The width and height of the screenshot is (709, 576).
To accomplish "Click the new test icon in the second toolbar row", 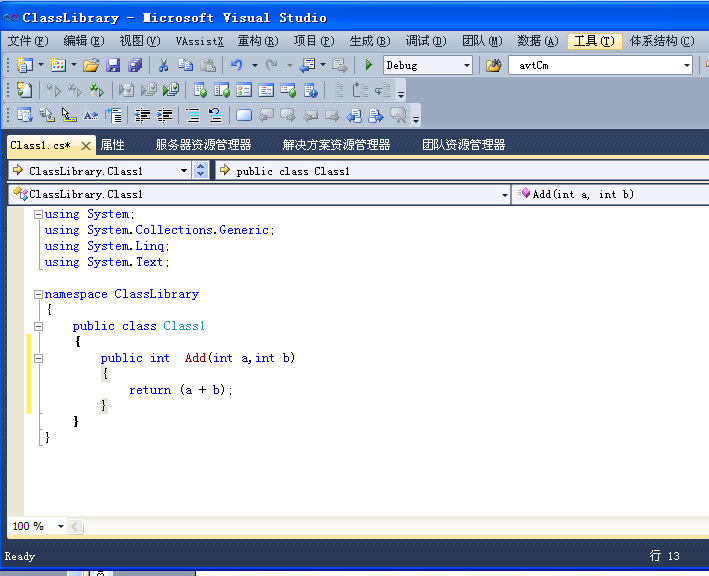I will pyautogui.click(x=24, y=90).
